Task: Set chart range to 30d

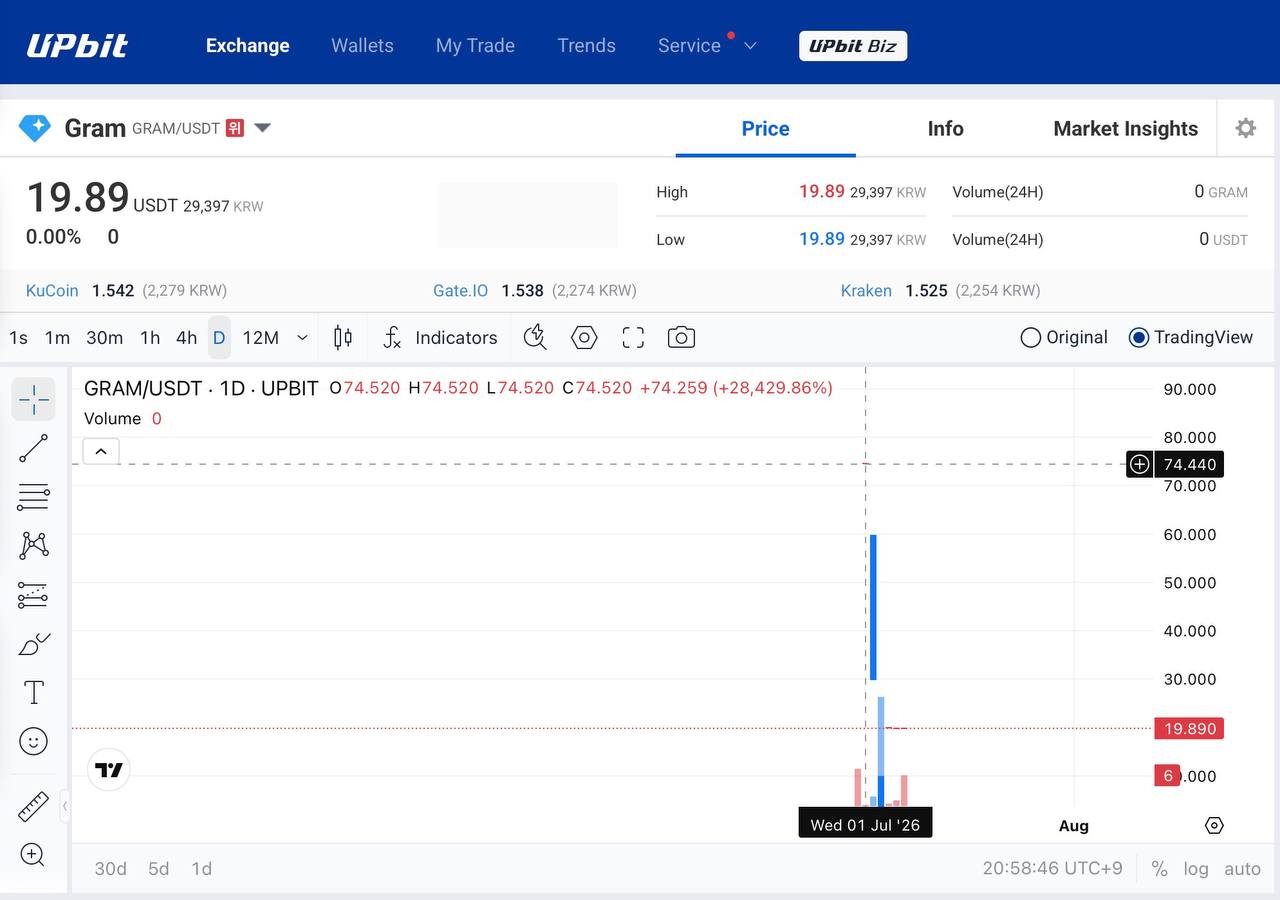Action: coord(110,869)
